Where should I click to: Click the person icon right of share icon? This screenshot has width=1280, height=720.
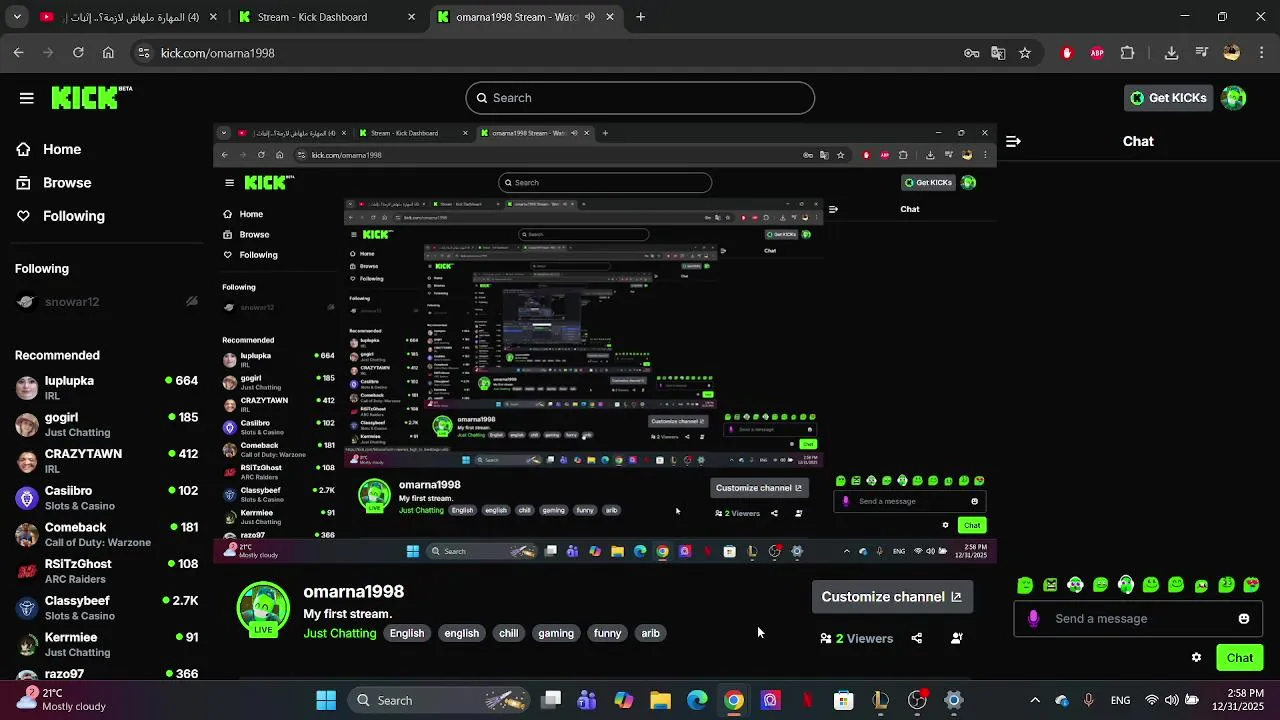pos(957,638)
